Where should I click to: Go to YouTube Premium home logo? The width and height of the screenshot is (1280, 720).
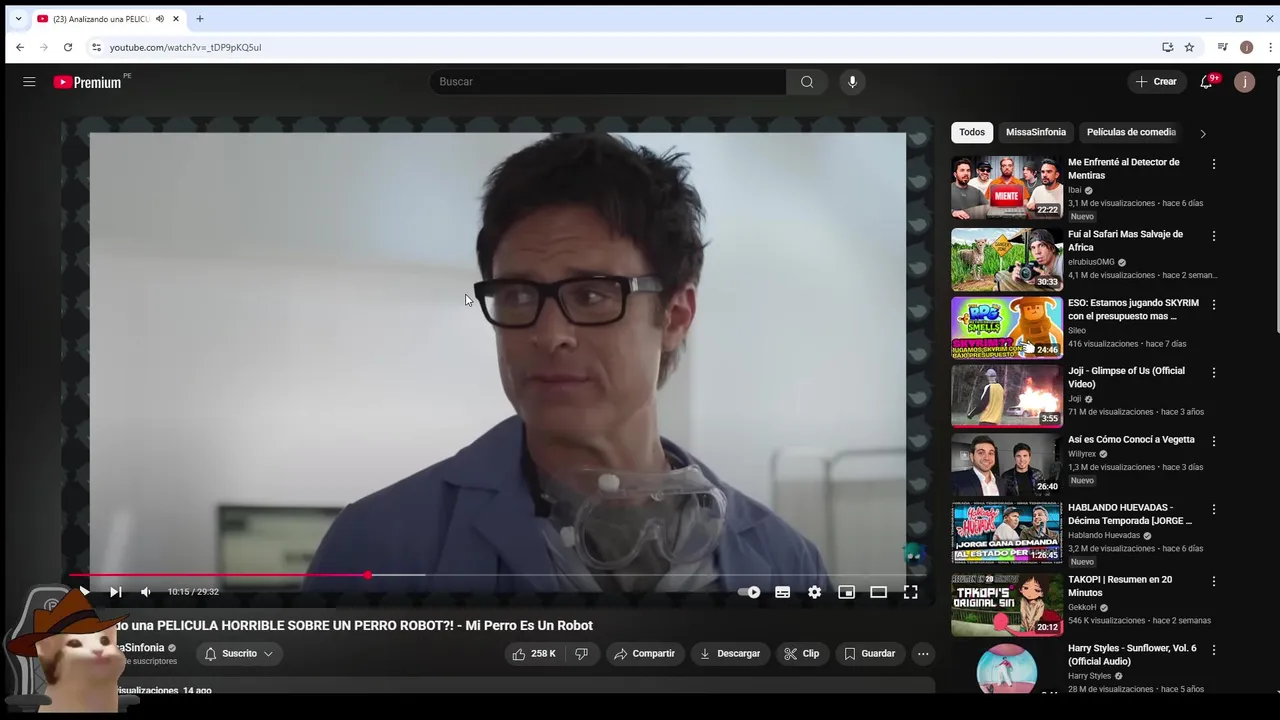click(x=88, y=82)
